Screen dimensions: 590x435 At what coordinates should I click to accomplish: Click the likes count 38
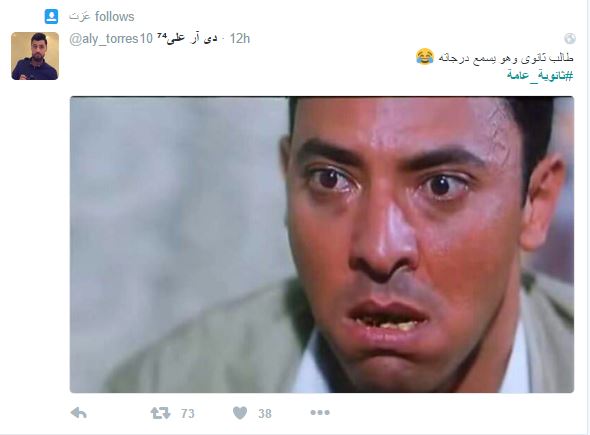coord(265,414)
